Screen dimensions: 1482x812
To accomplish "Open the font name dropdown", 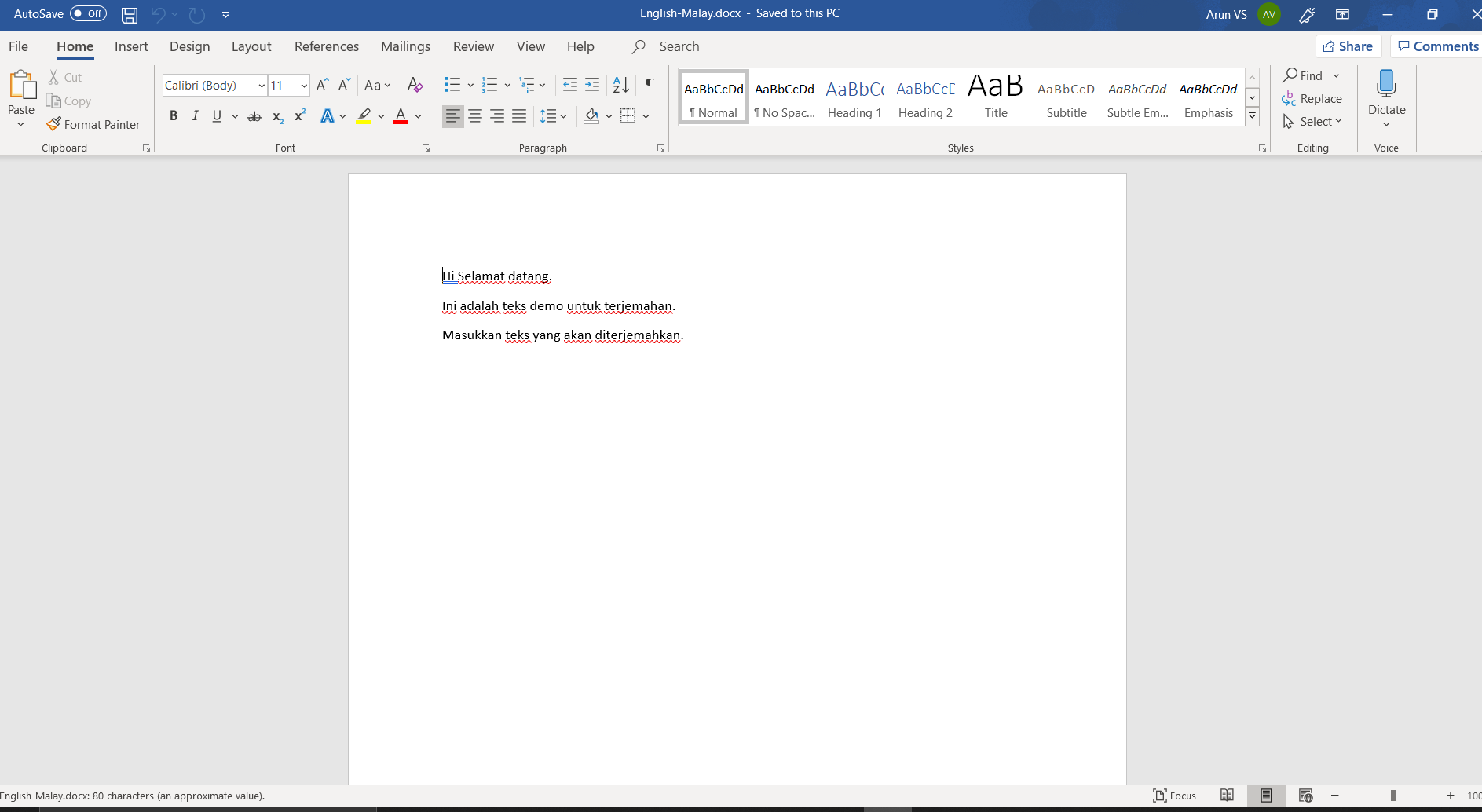I will [261, 86].
